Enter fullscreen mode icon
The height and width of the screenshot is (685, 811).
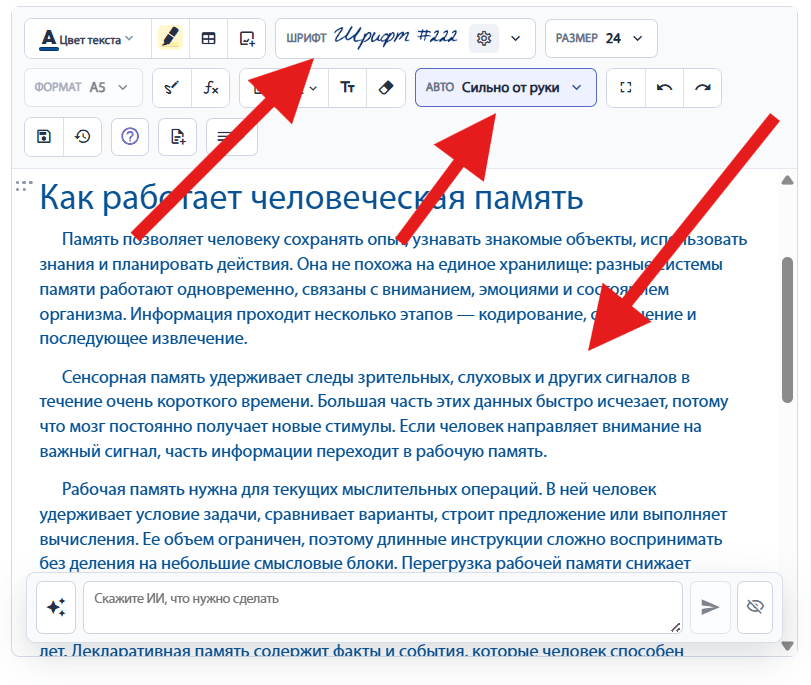tap(626, 88)
